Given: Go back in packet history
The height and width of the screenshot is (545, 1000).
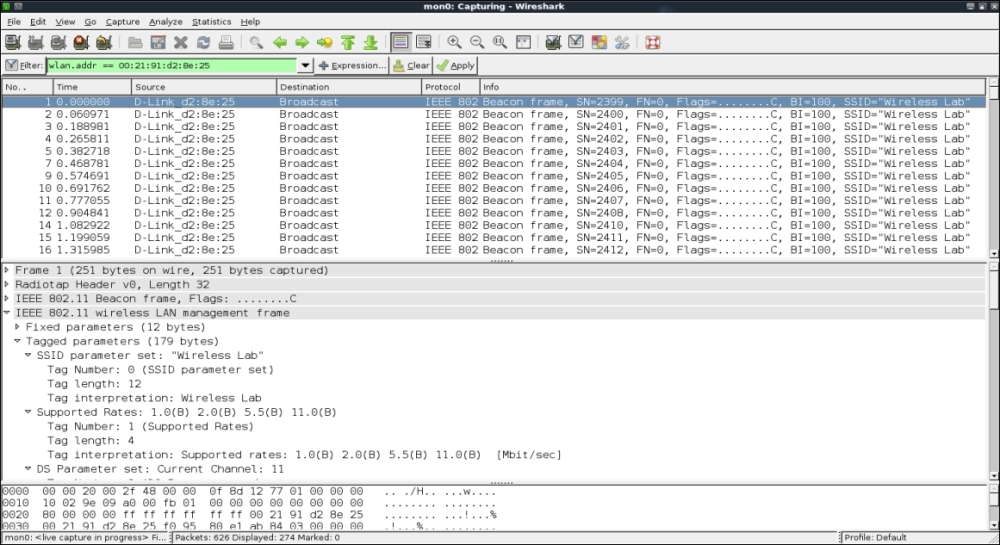Looking at the screenshot, I should tap(279, 43).
